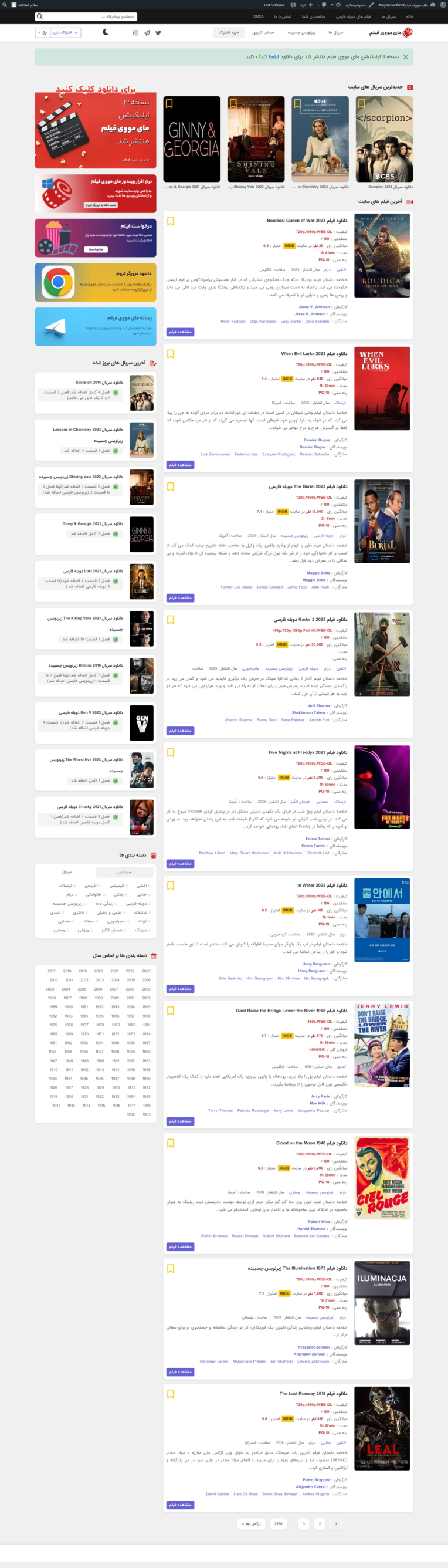Bookmark the Scorpion series card
448x1568 pixels.
[x=361, y=103]
